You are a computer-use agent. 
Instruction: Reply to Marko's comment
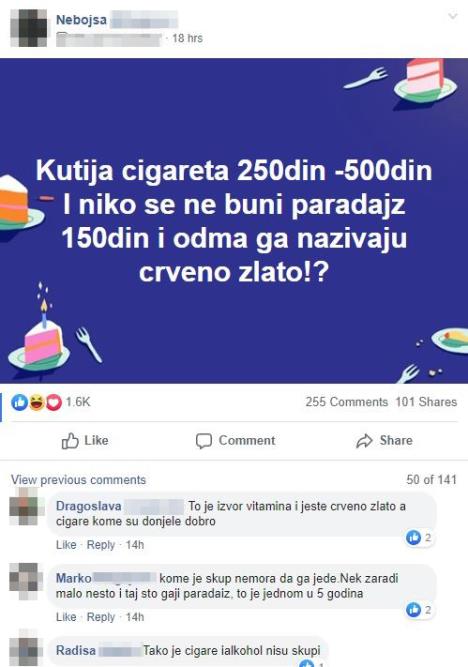click(101, 617)
